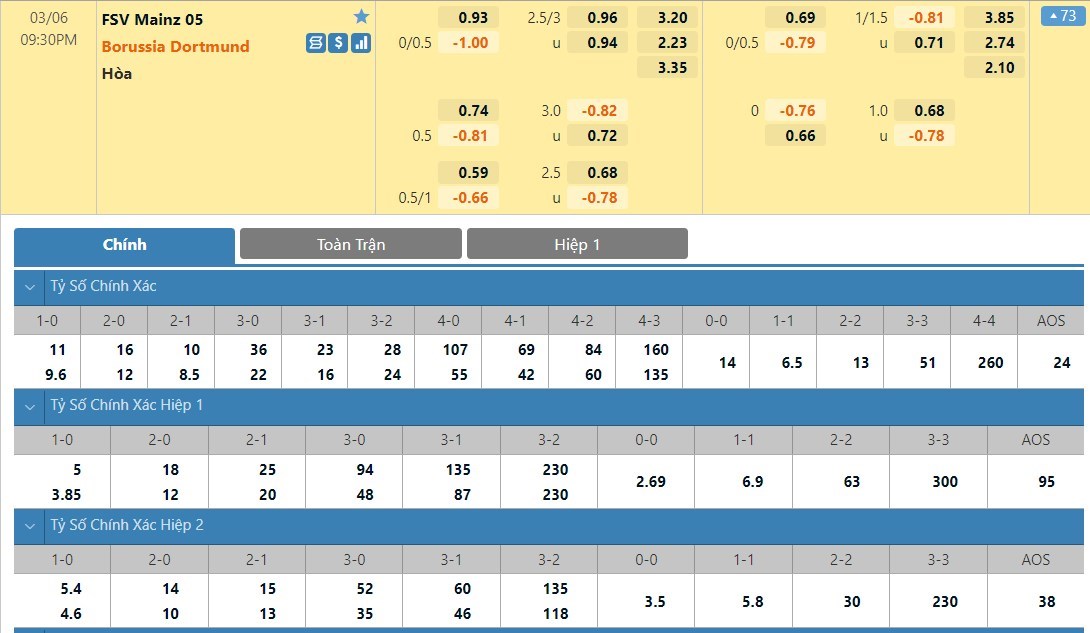Screen dimensions: 1090x633
Task: Collapse the Tỷ Số Chính Xác Hiệp 1 section
Action: [x=30, y=406]
